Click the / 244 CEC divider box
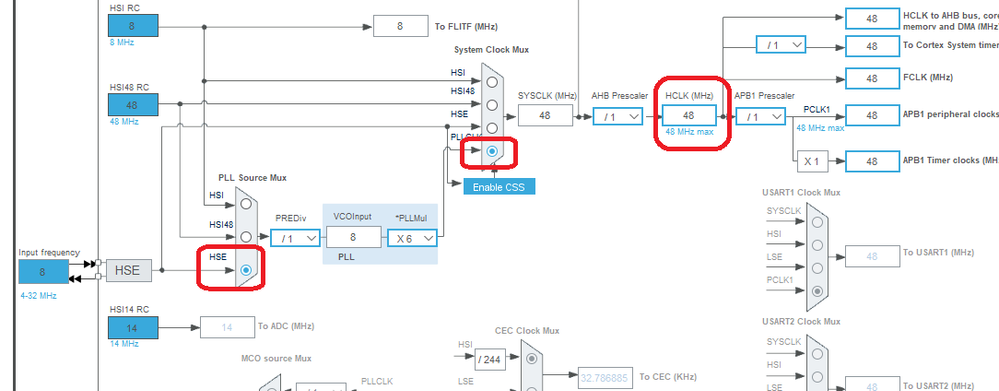The width and height of the screenshot is (999, 391). (489, 360)
